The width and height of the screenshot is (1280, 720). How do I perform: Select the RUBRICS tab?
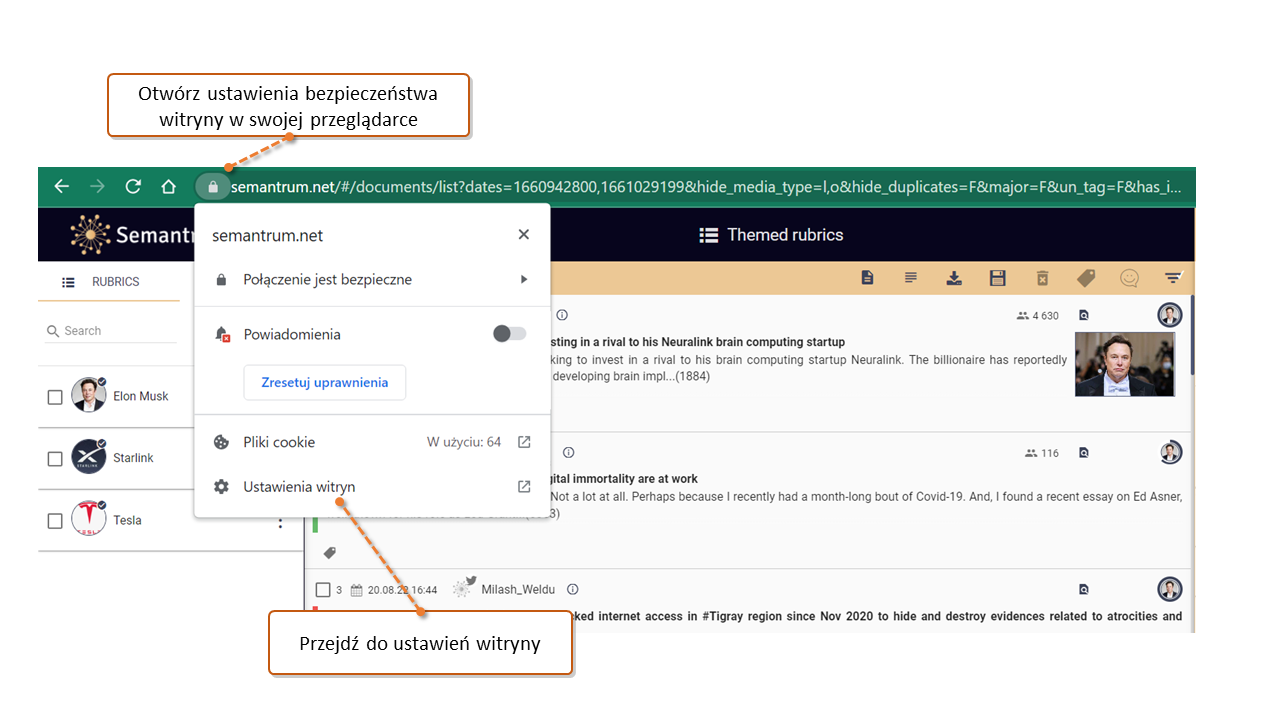(x=108, y=282)
